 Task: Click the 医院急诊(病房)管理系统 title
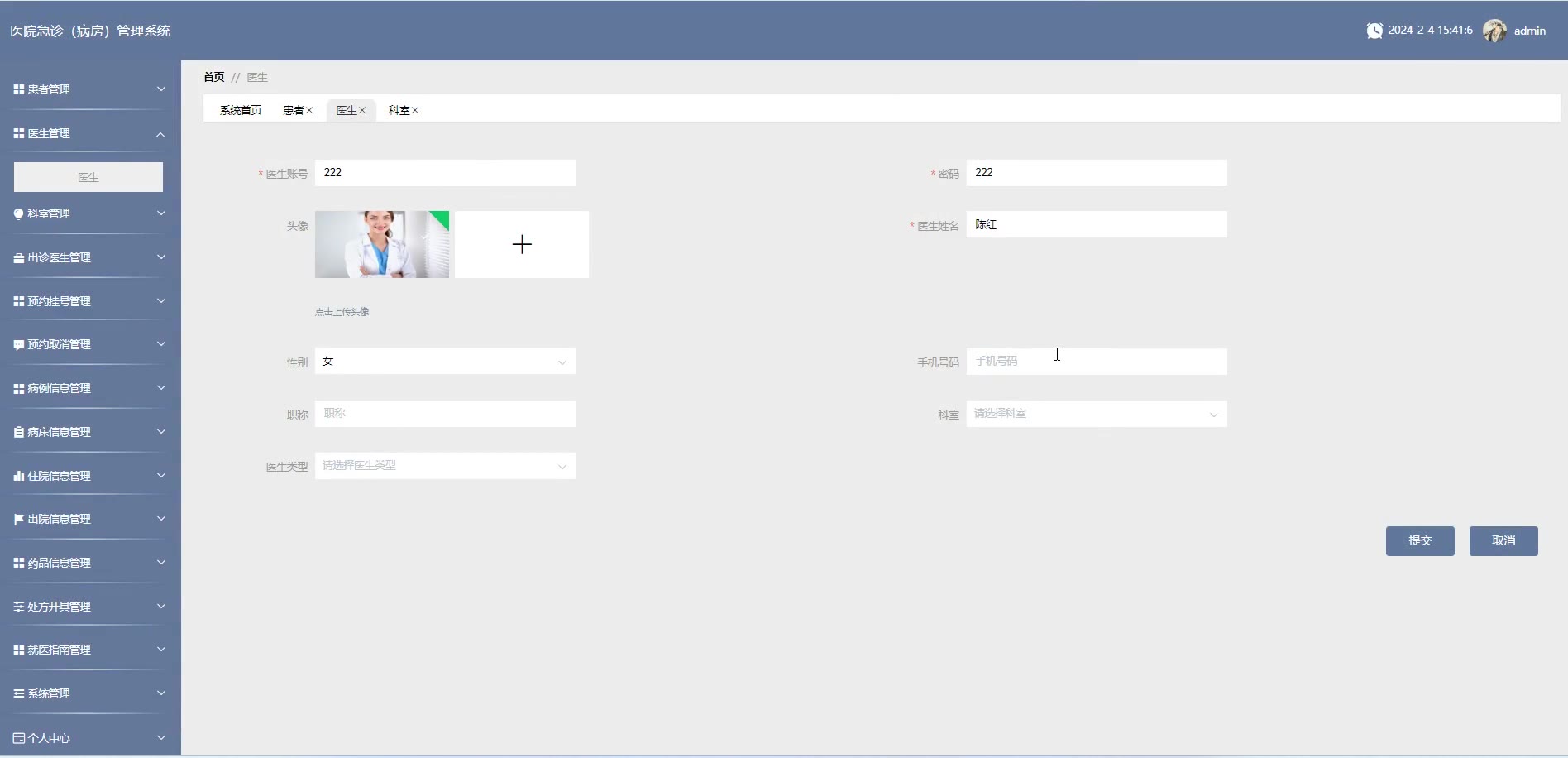90,31
